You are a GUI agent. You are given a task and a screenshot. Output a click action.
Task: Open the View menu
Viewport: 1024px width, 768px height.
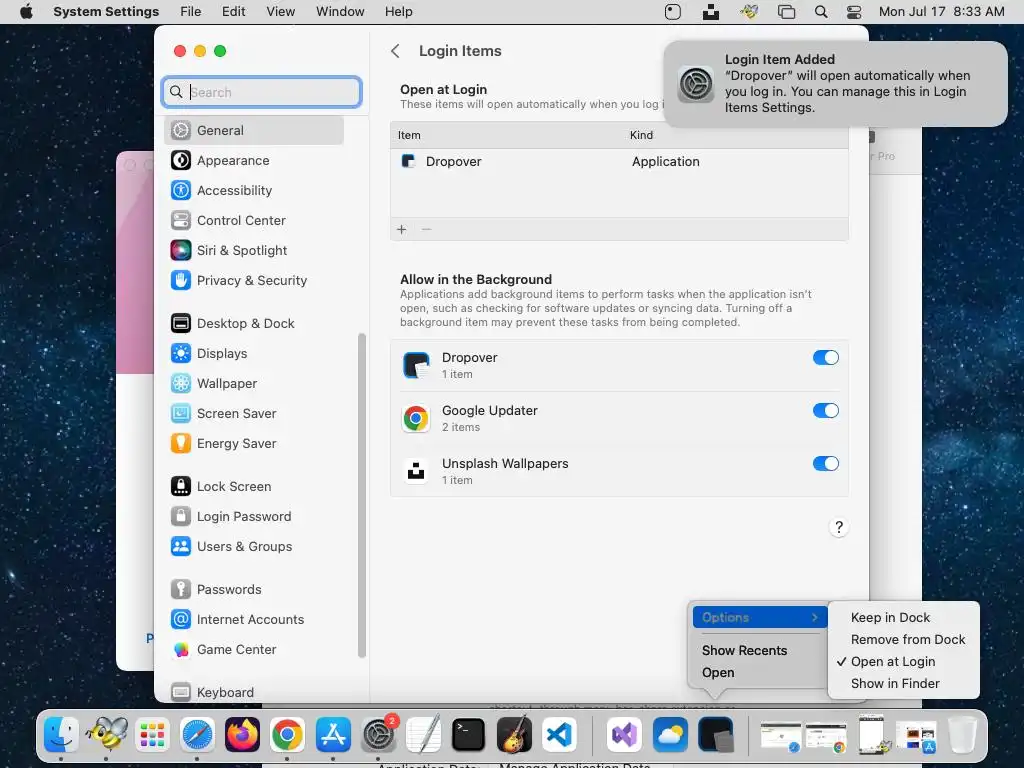coord(280,12)
